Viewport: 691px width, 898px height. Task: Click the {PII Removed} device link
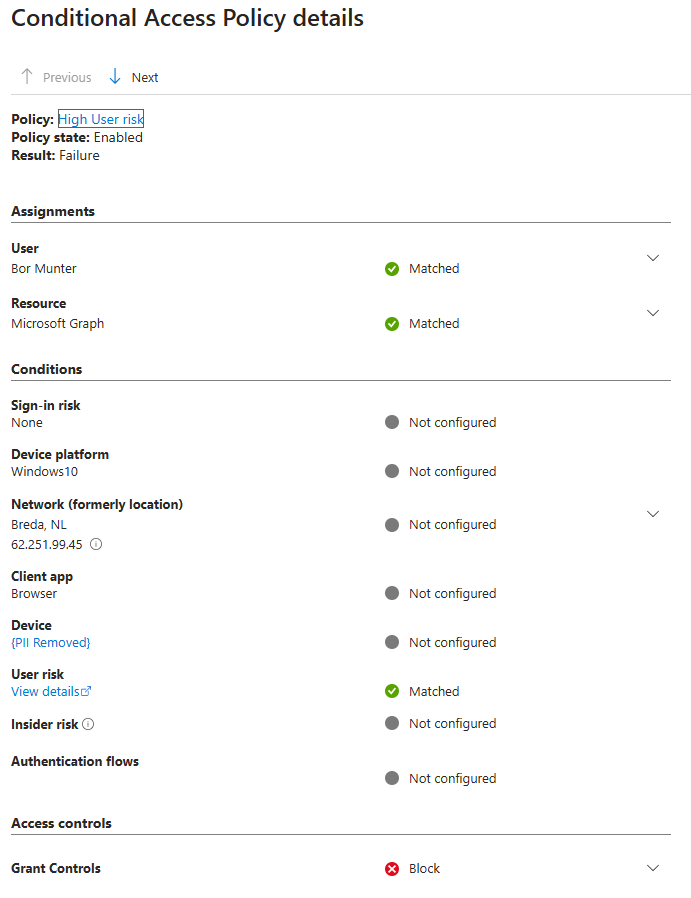pyautogui.click(x=50, y=643)
